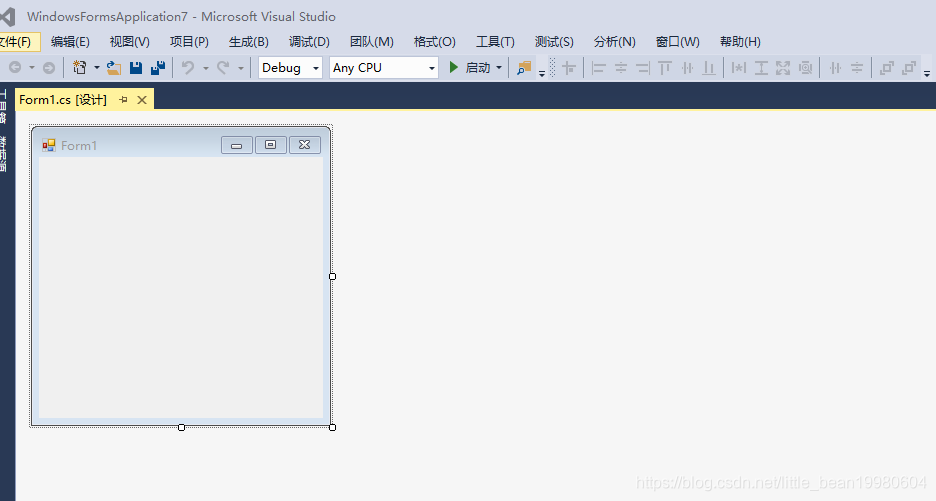Click the Find in Files folder icon

point(524,67)
